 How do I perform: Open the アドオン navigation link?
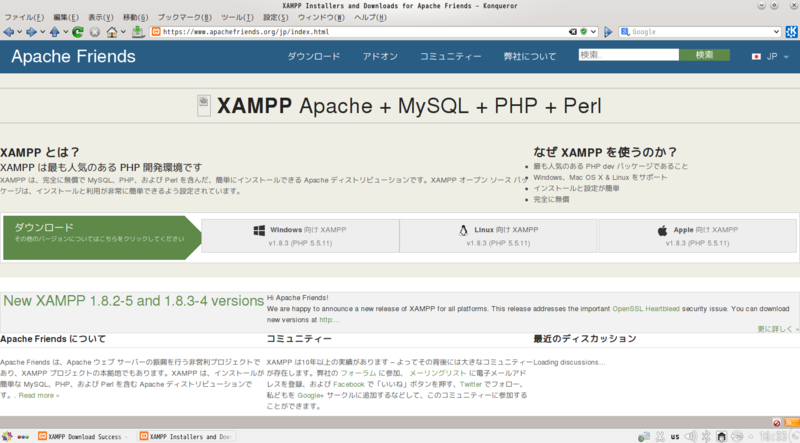380,57
